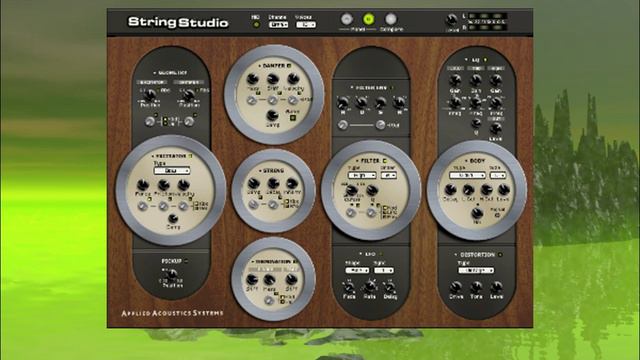Image resolution: width=640 pixels, height=360 pixels.
Task: Switch to Panel A view button
Action: [x=347, y=19]
